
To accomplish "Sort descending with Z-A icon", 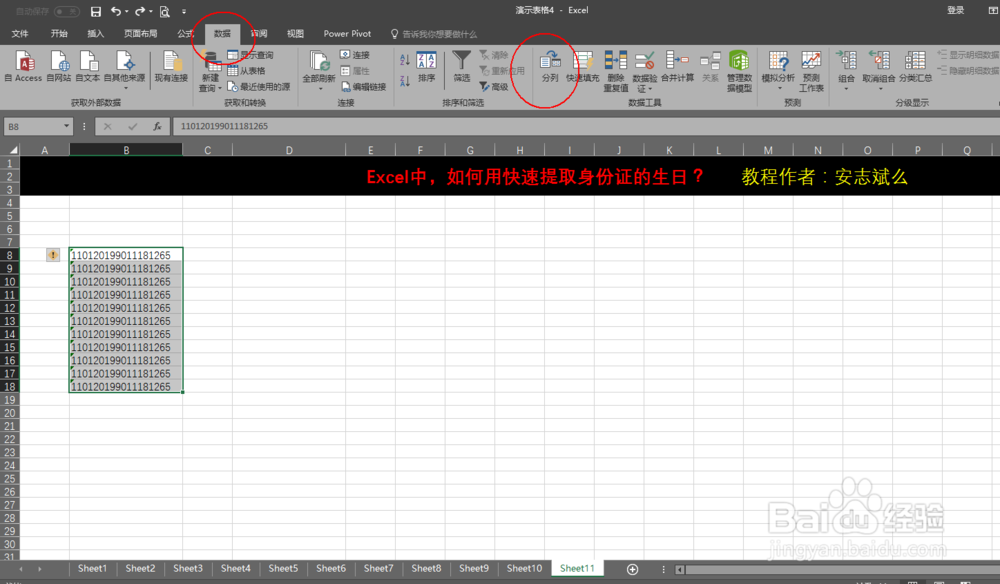I will pyautogui.click(x=405, y=81).
